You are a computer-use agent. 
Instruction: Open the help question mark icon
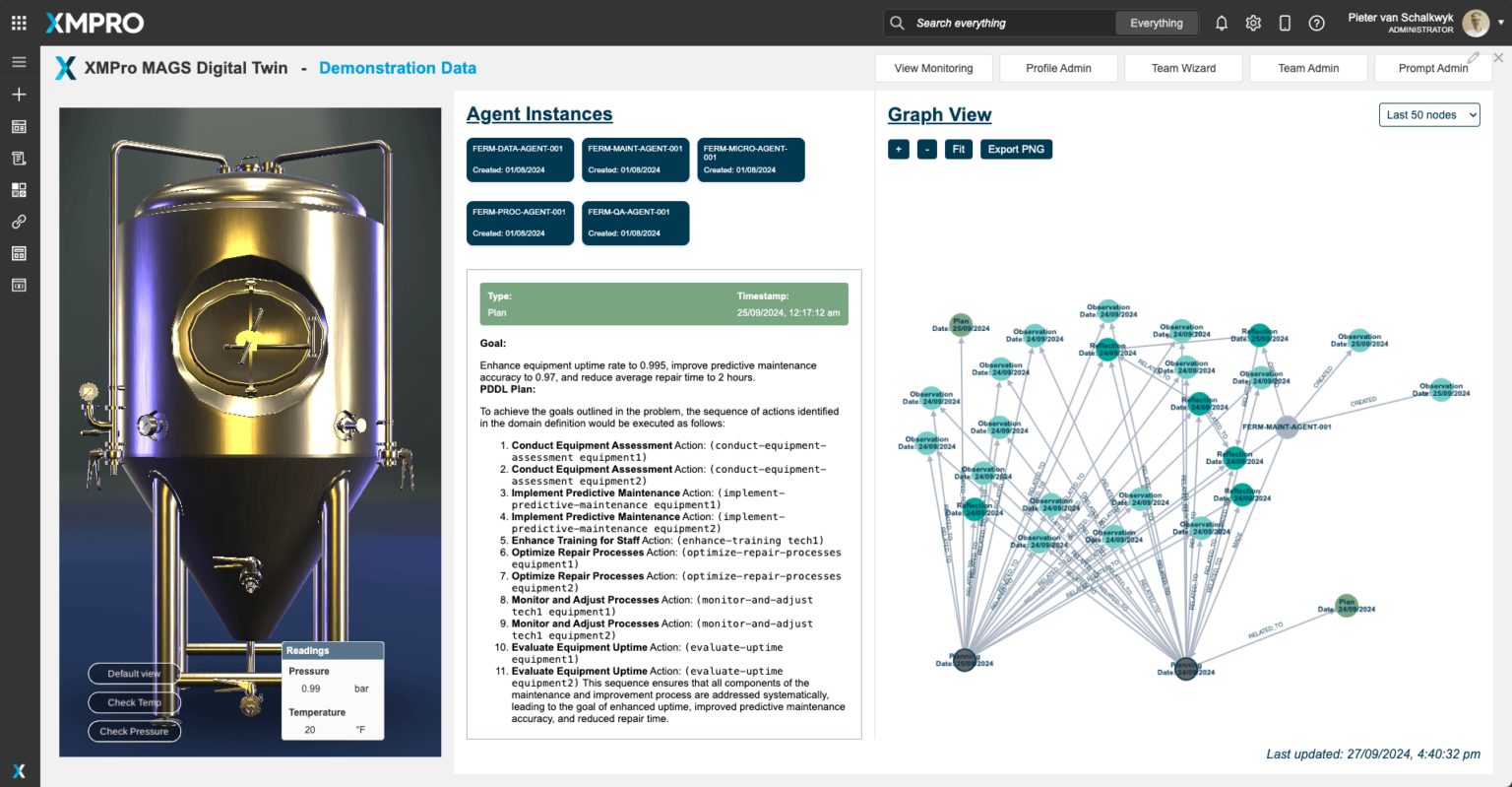1316,23
